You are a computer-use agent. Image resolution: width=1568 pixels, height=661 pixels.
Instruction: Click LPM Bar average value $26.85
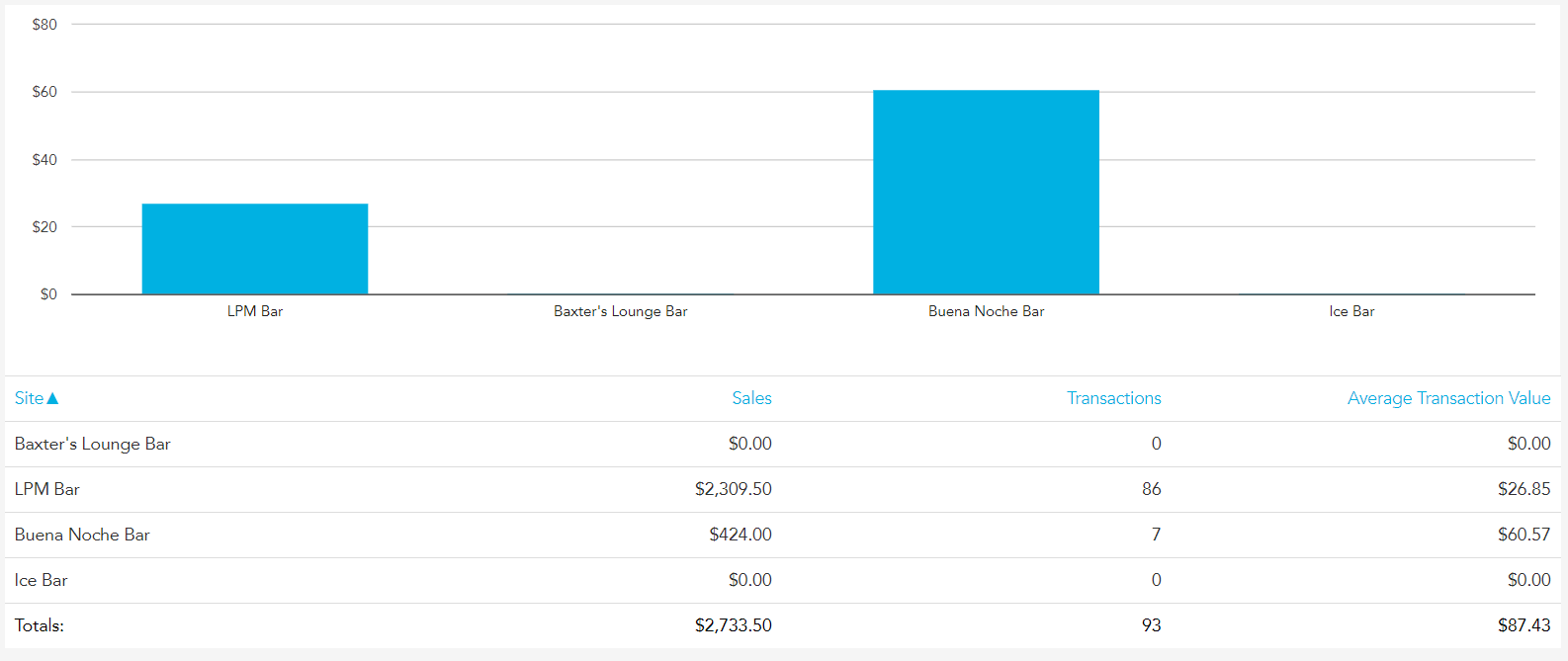[1524, 489]
